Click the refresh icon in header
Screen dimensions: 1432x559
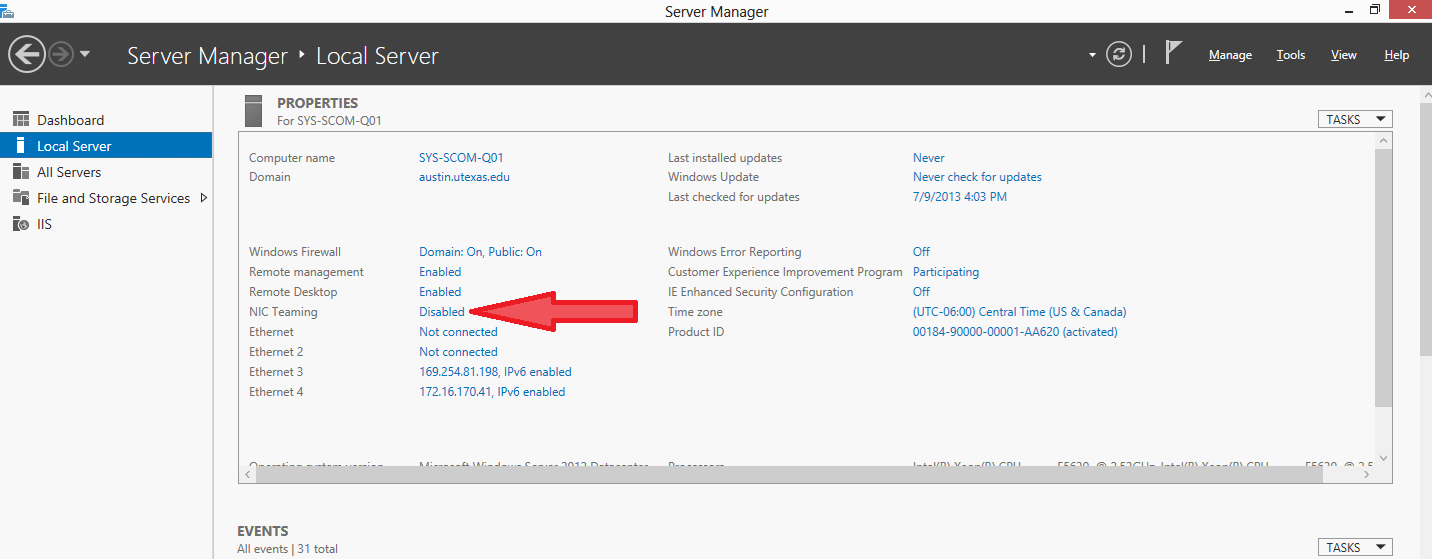[1119, 55]
